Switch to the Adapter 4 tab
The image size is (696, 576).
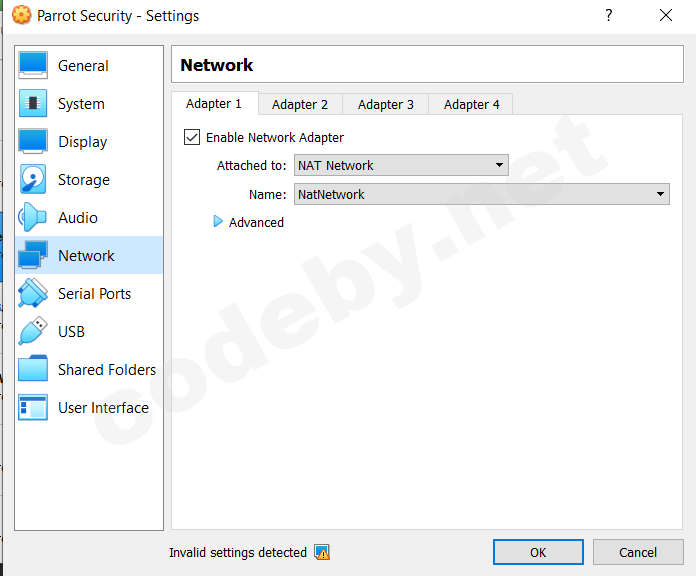472,104
